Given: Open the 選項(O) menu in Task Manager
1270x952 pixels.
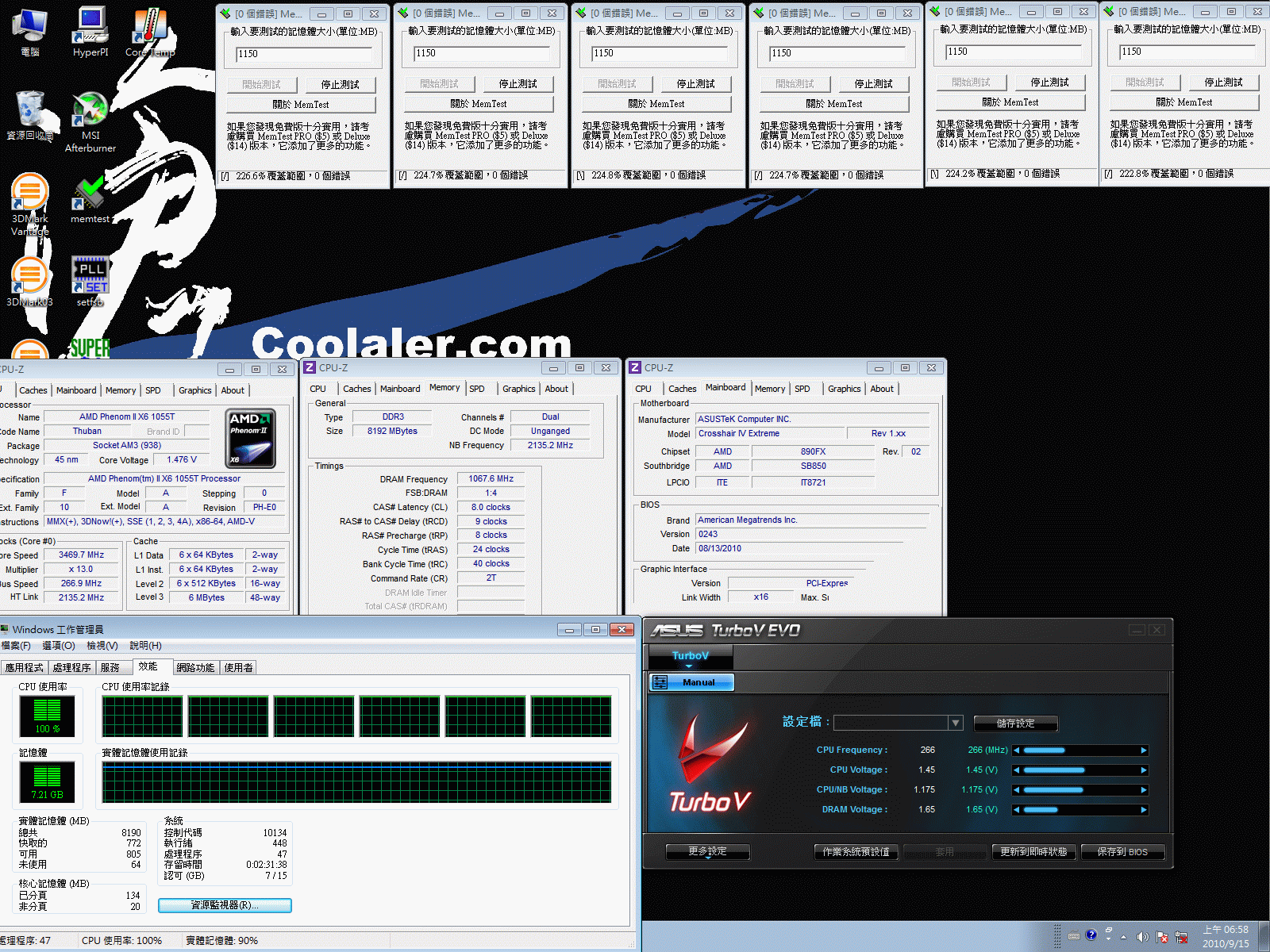Looking at the screenshot, I should [x=59, y=646].
